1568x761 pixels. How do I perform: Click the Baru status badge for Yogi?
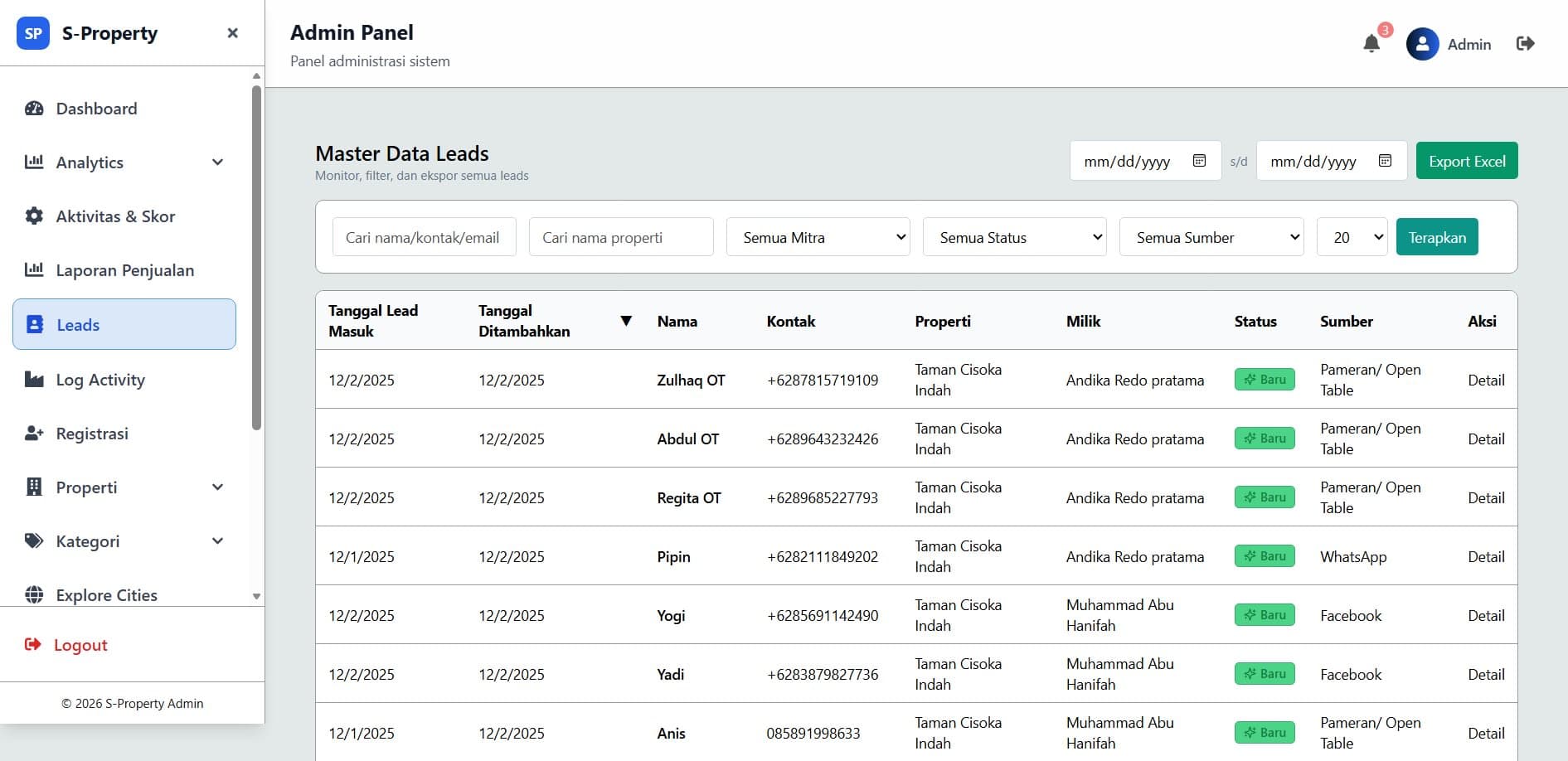[x=1265, y=615]
